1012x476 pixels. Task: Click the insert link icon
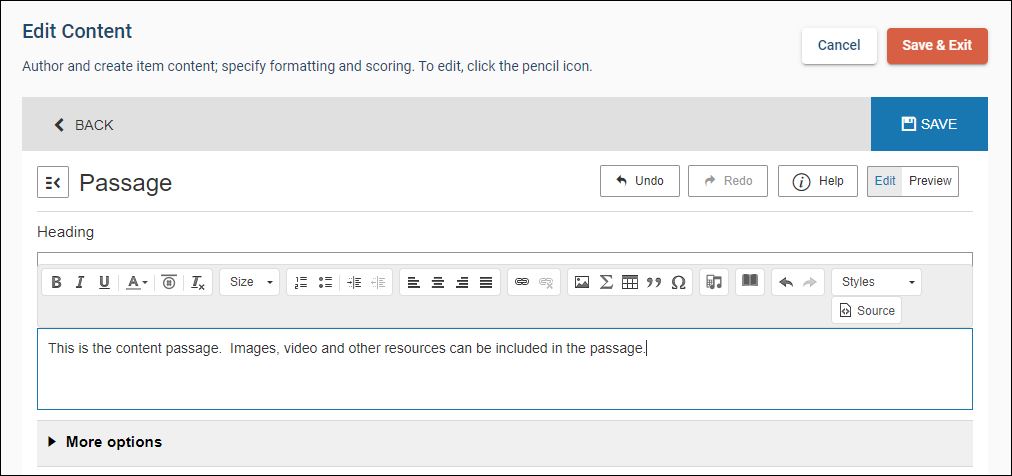[521, 282]
